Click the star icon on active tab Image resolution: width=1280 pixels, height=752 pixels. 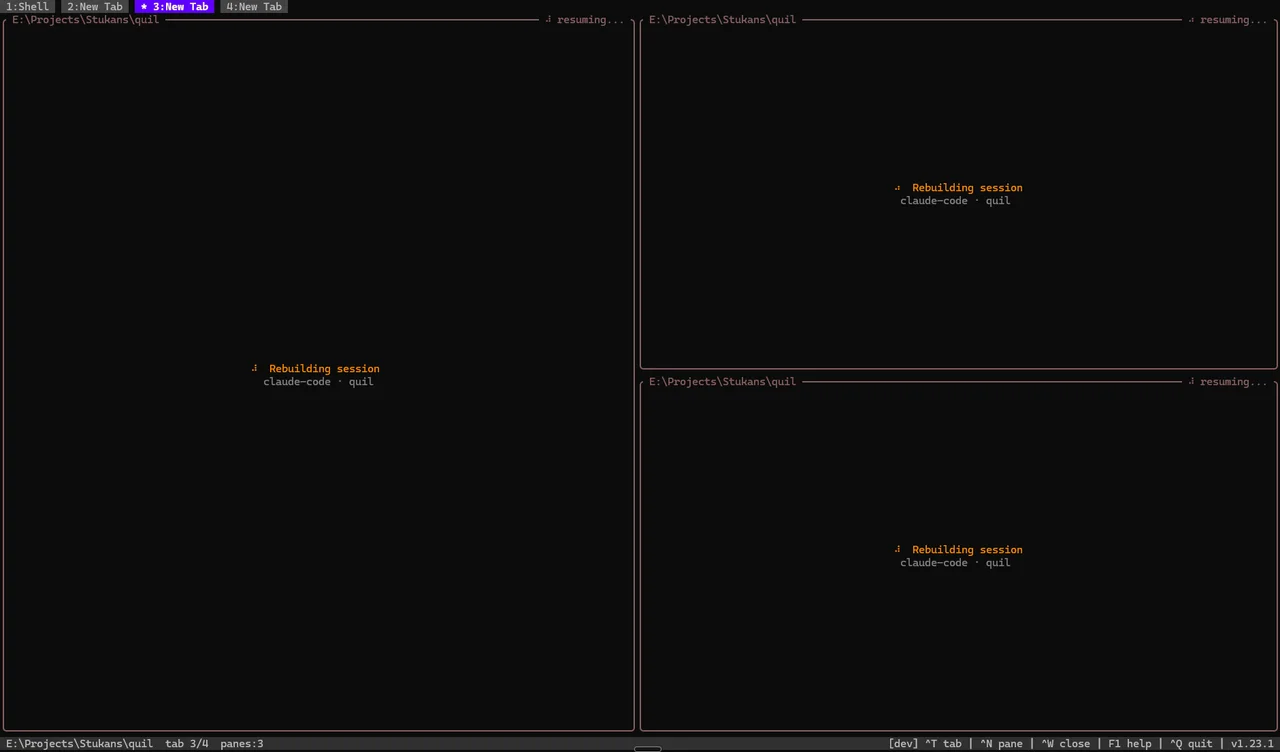pyautogui.click(x=144, y=7)
